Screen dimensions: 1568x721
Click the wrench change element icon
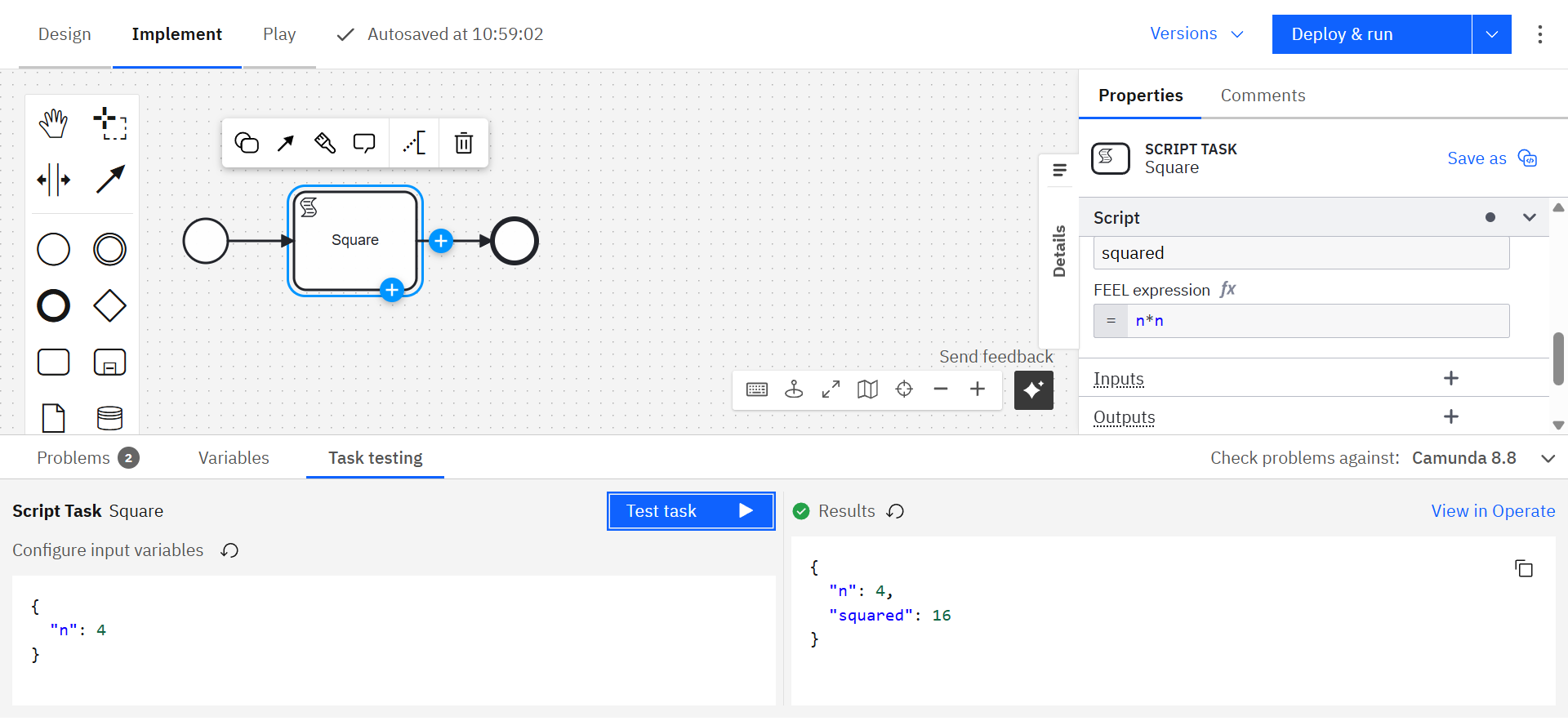click(x=325, y=143)
